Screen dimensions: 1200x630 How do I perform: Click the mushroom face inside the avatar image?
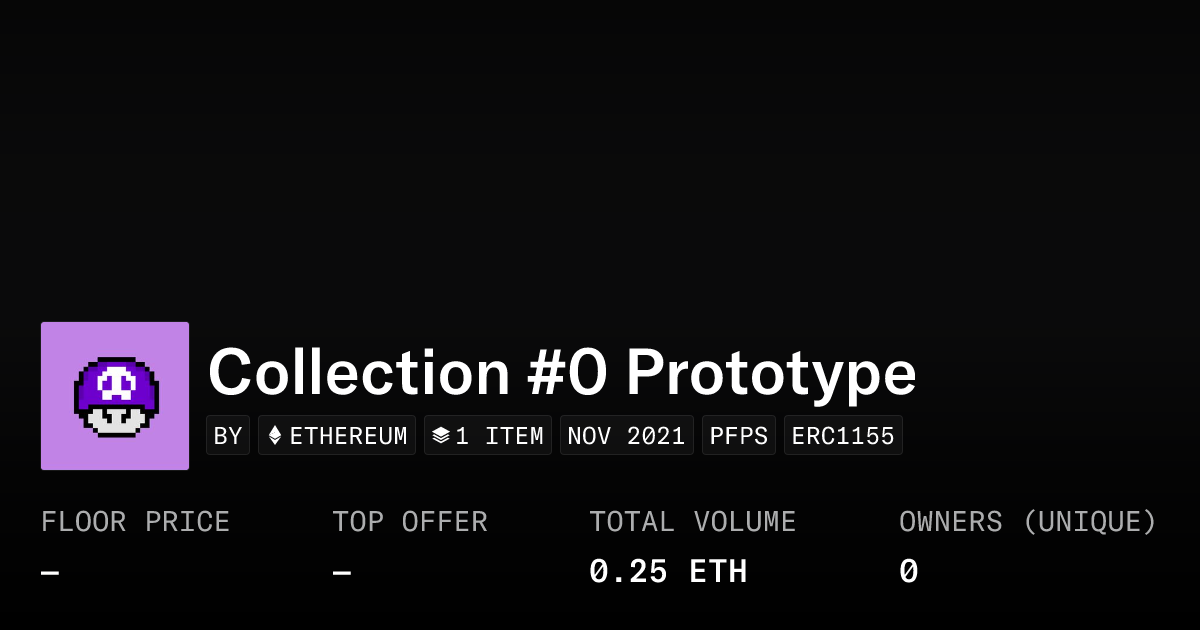click(114, 385)
